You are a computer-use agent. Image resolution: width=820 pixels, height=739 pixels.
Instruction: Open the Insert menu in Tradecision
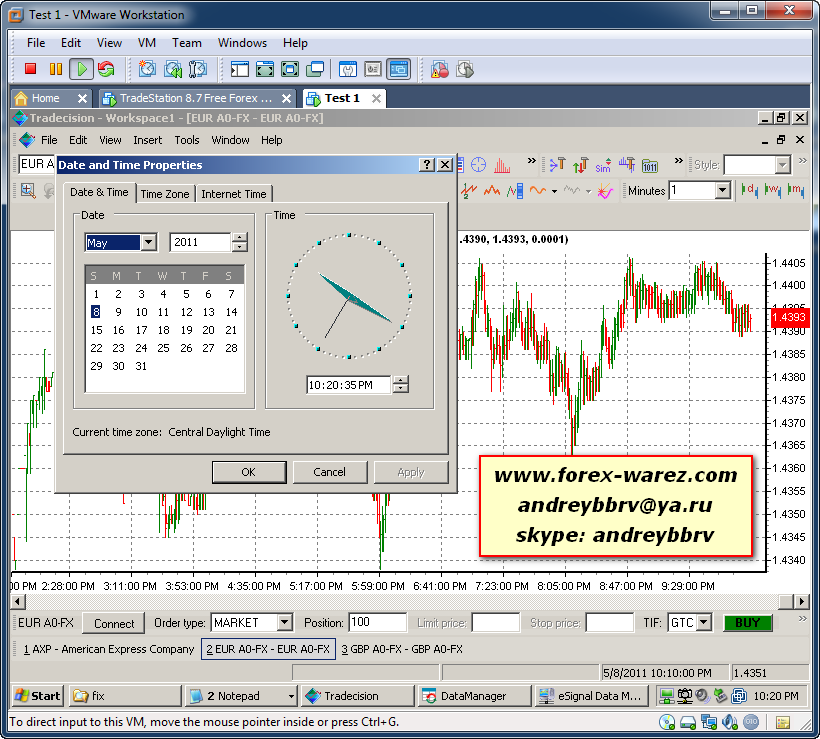pyautogui.click(x=147, y=140)
